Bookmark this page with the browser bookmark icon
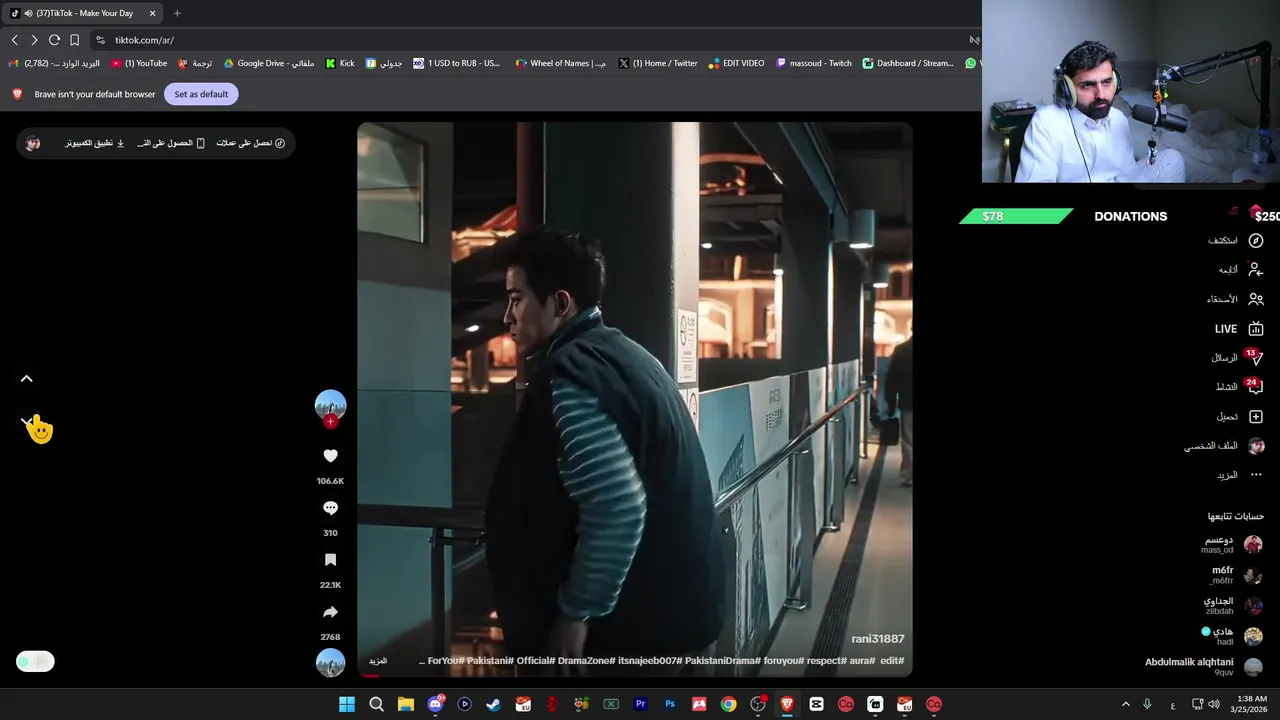1280x720 pixels. (x=74, y=40)
